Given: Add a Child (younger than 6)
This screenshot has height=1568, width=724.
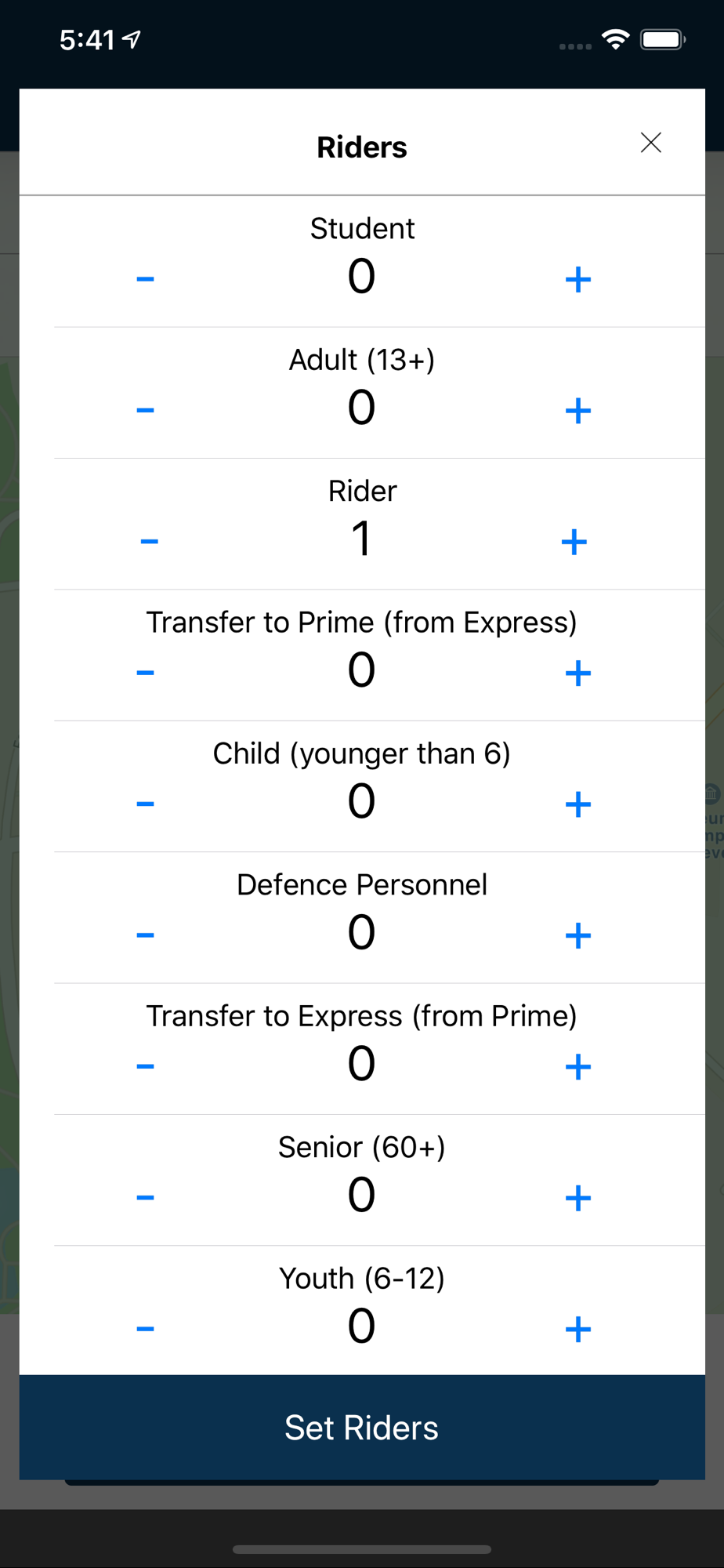Looking at the screenshot, I should click(x=577, y=804).
